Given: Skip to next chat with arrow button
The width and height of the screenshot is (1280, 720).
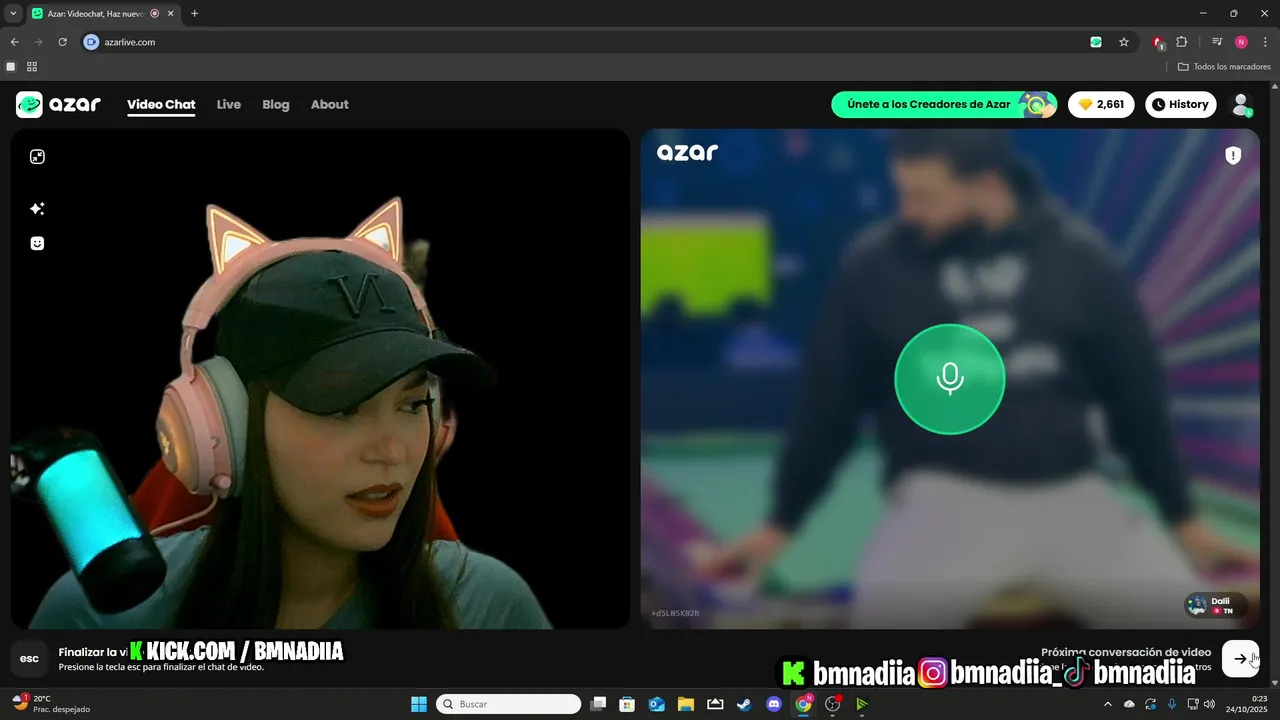Looking at the screenshot, I should pyautogui.click(x=1240, y=658).
